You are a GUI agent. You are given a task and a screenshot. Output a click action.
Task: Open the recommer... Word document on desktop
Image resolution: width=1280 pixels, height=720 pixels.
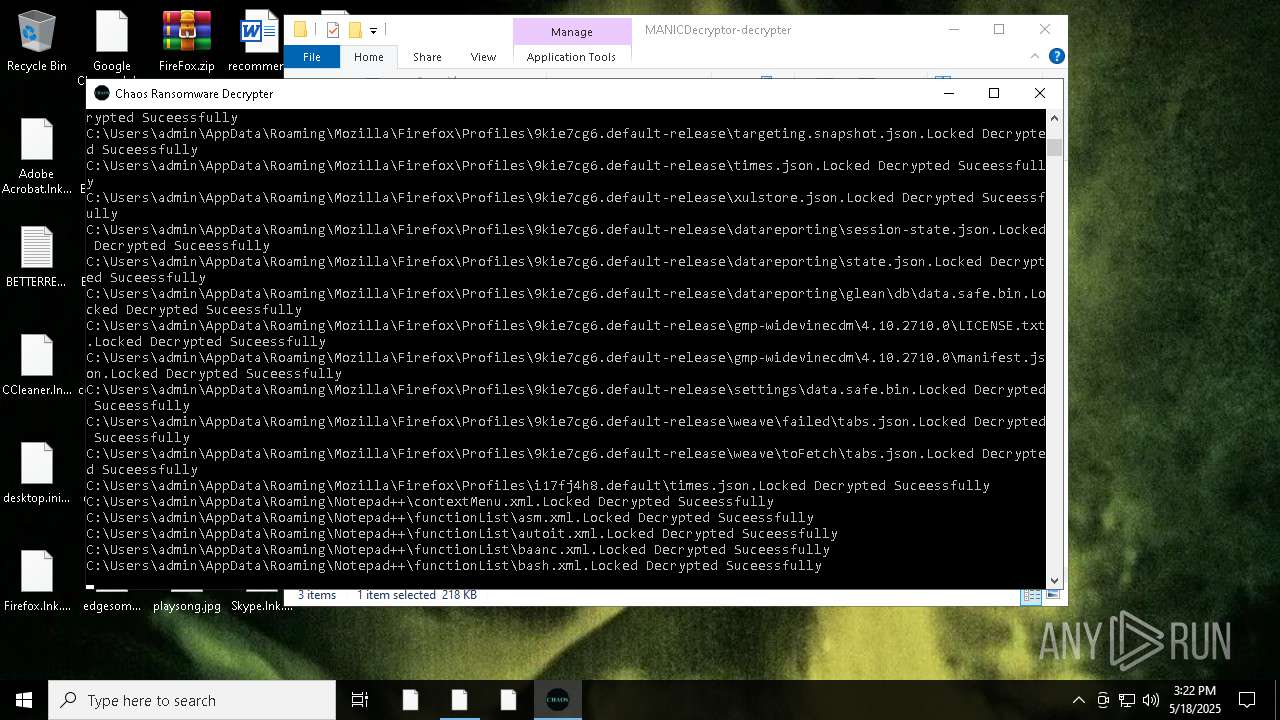pos(256,40)
